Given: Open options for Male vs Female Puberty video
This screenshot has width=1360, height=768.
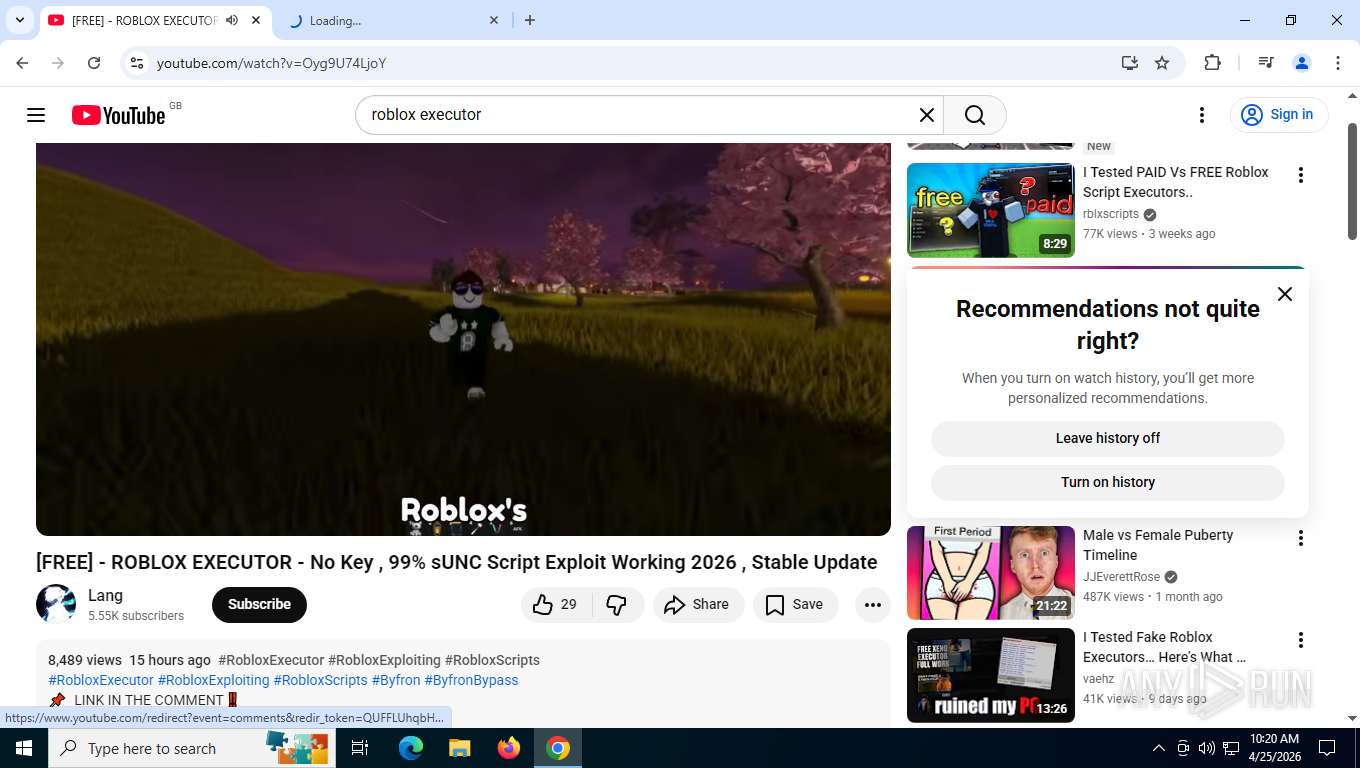Looking at the screenshot, I should click(x=1301, y=538).
